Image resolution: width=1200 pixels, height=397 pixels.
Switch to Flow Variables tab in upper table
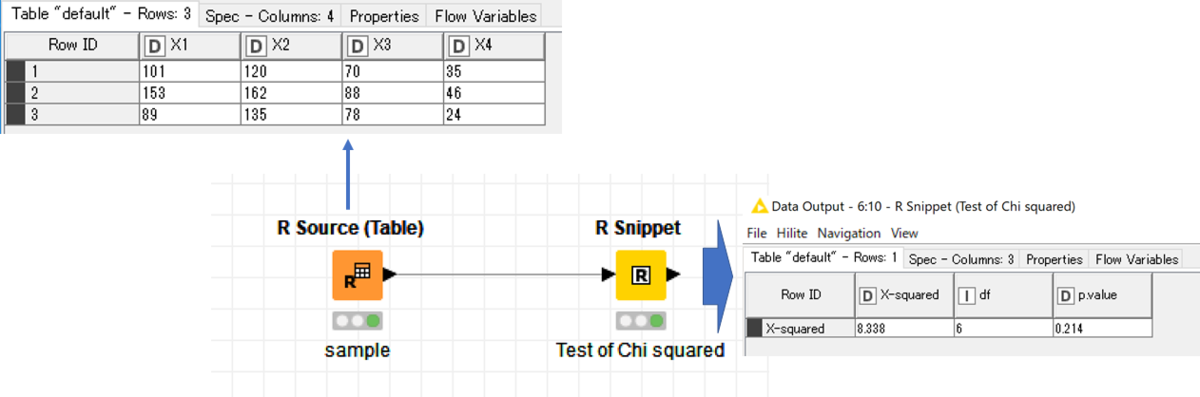tap(485, 16)
